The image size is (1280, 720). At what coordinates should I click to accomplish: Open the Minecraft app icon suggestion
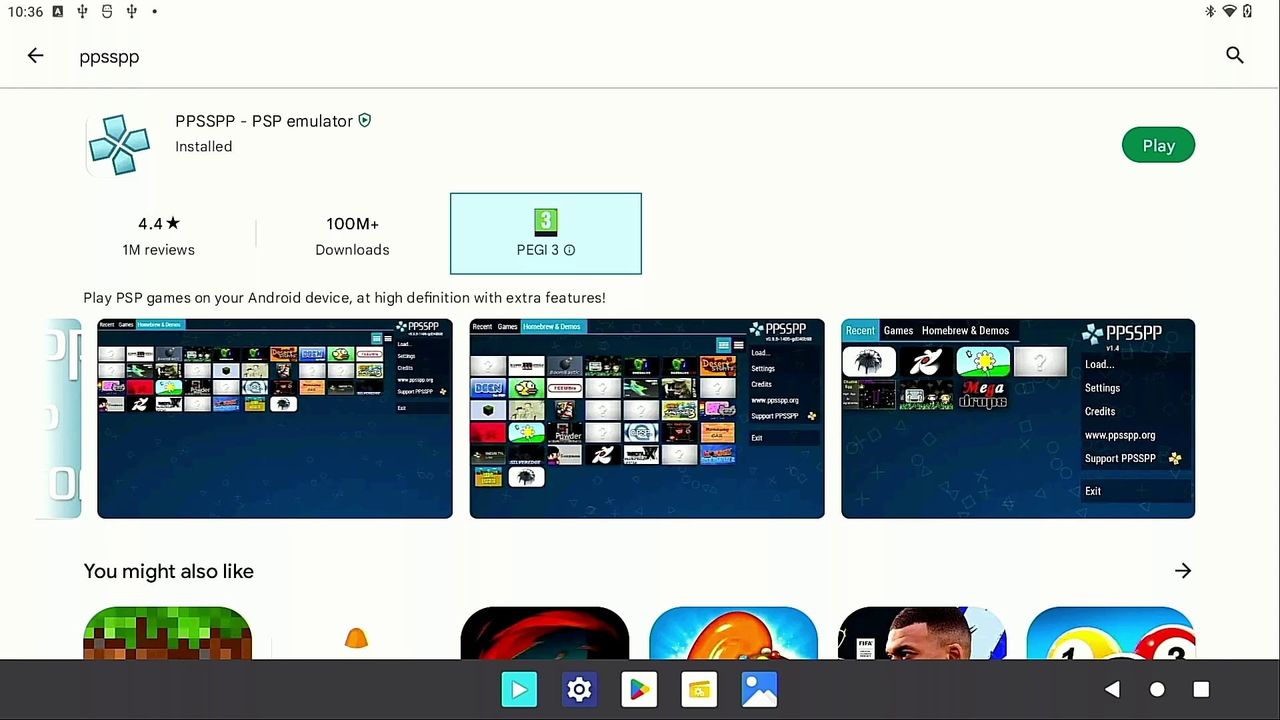(x=168, y=633)
